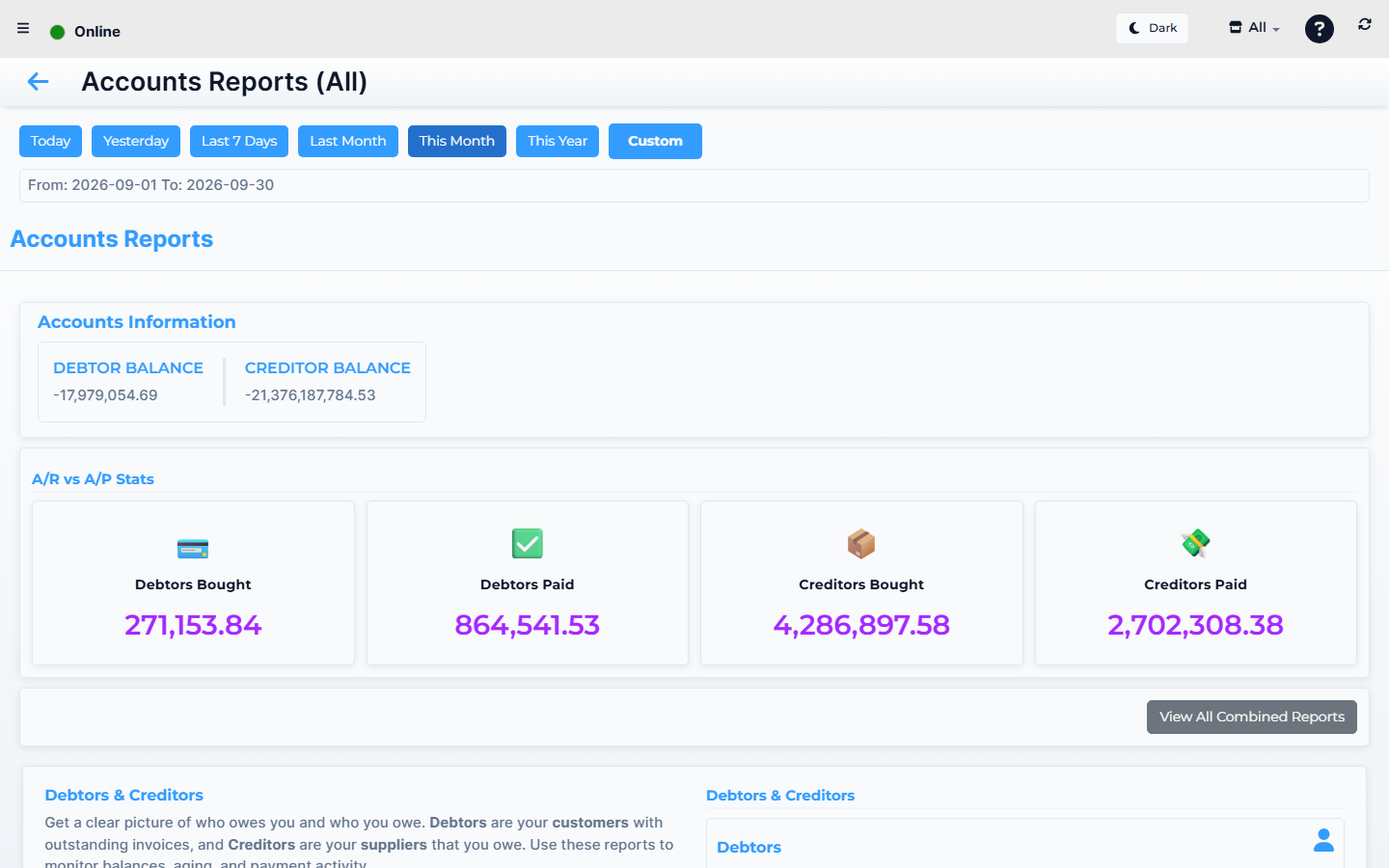
Task: Click the Debtors Bought credit card icon
Action: pyautogui.click(x=193, y=548)
